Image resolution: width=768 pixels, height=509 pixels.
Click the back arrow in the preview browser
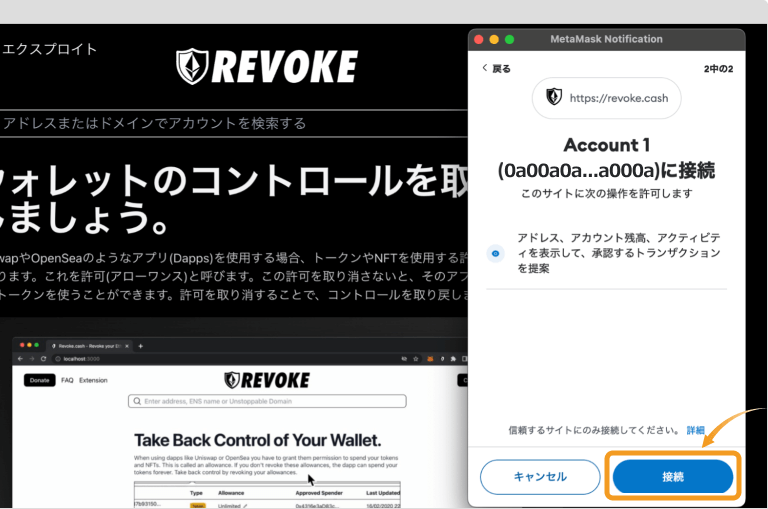click(x=20, y=359)
